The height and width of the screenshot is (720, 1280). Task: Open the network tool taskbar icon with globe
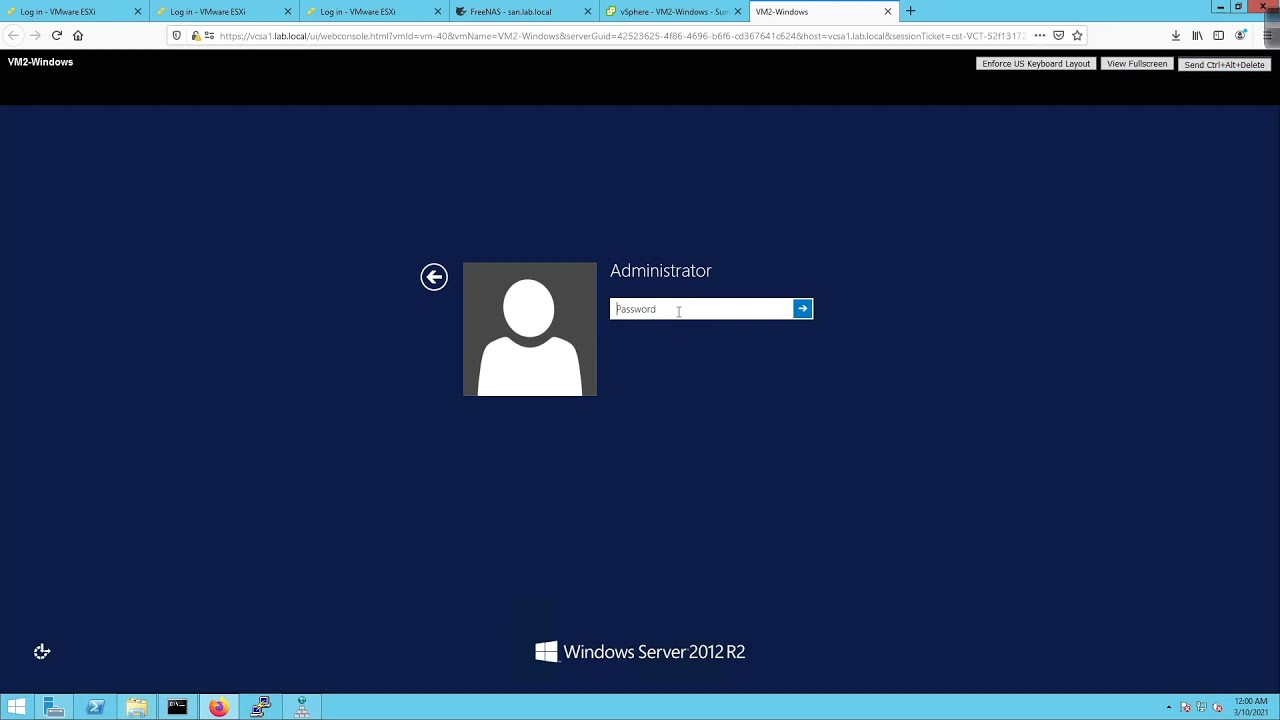tap(301, 707)
